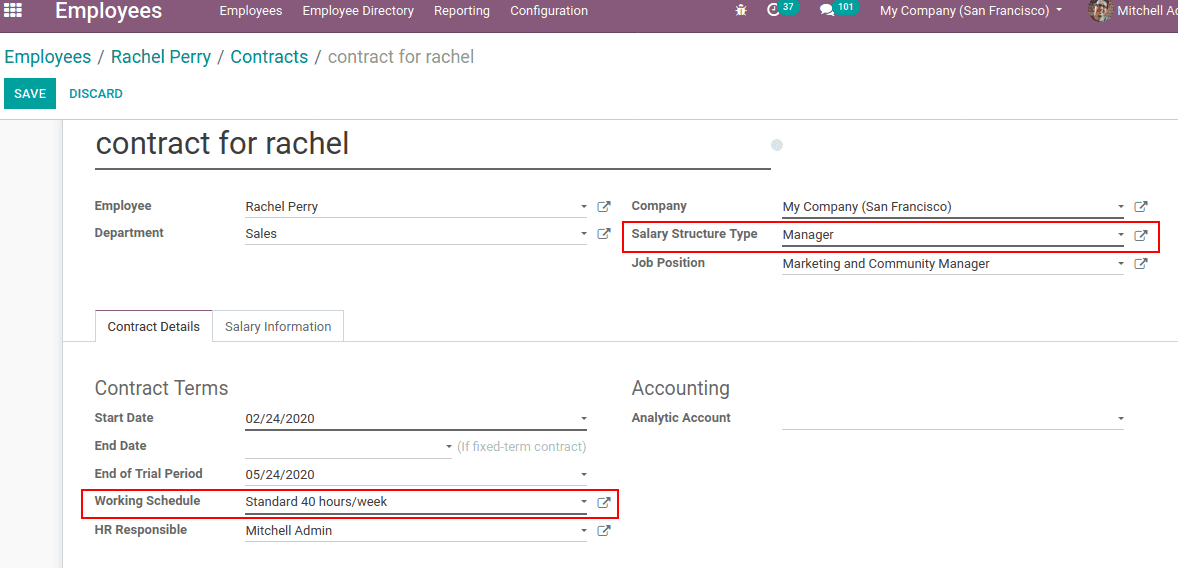Open End of Trial Period date arrow
This screenshot has height=568, width=1178.
coord(584,475)
